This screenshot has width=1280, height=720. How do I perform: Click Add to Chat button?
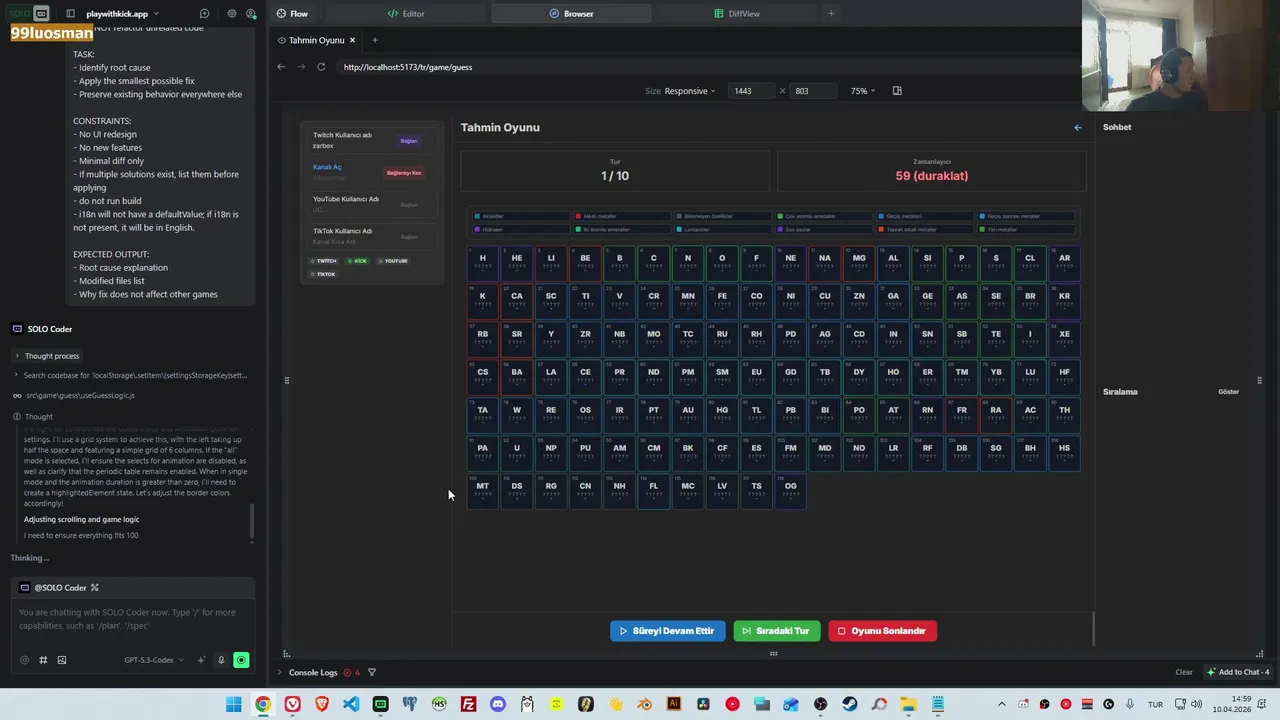point(1238,672)
